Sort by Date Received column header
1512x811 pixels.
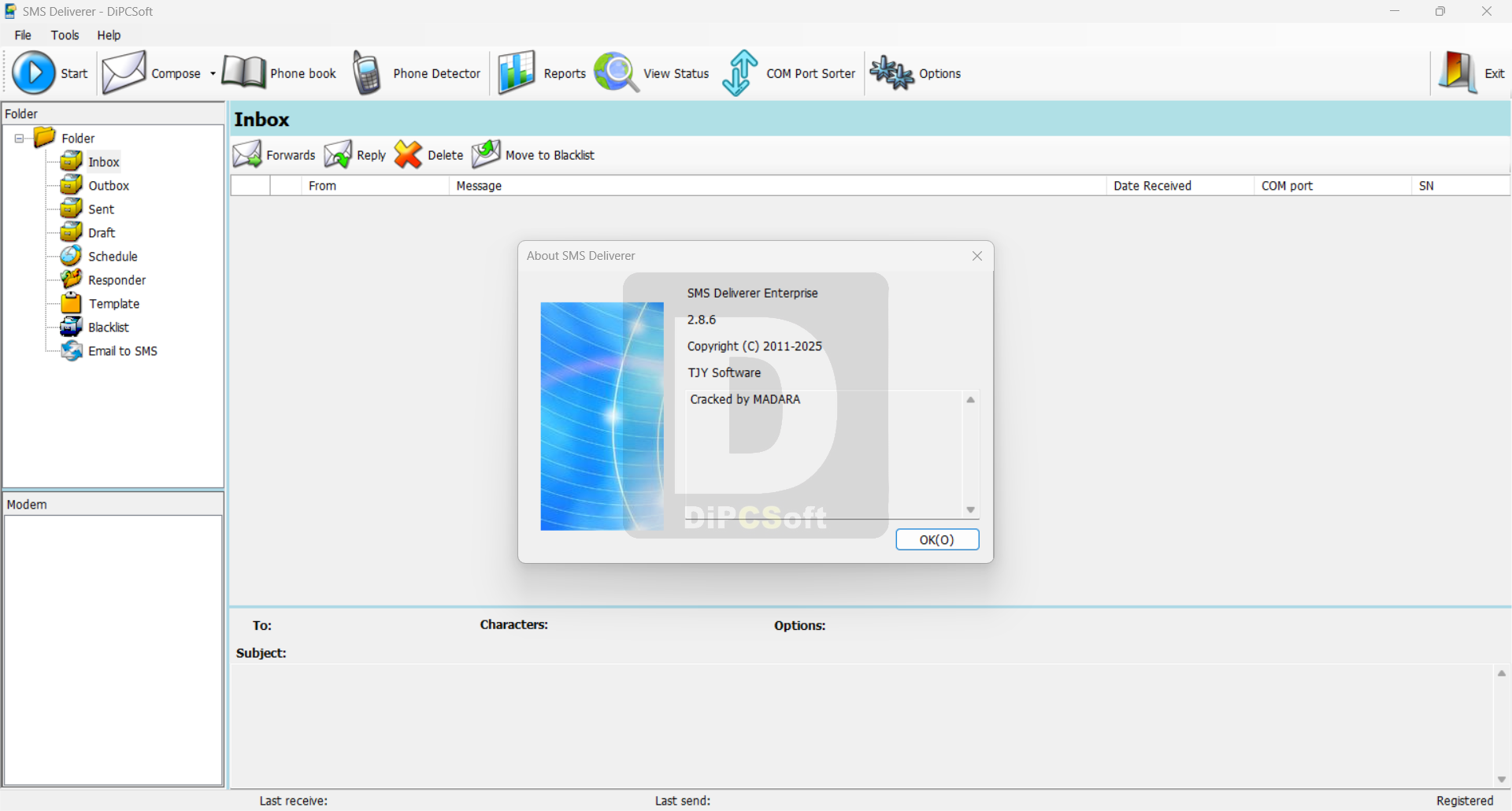[1180, 186]
